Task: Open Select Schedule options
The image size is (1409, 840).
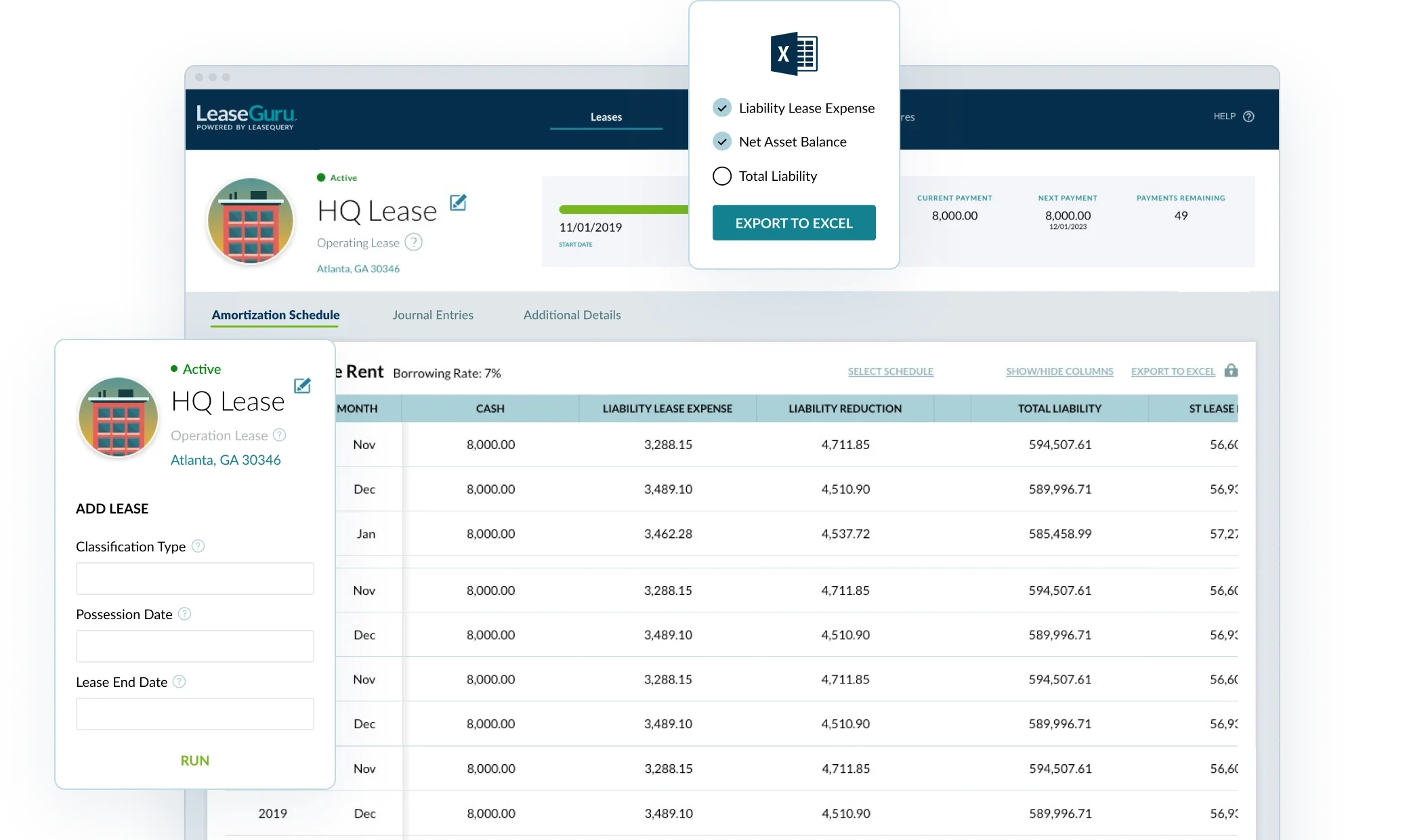Action: point(890,371)
